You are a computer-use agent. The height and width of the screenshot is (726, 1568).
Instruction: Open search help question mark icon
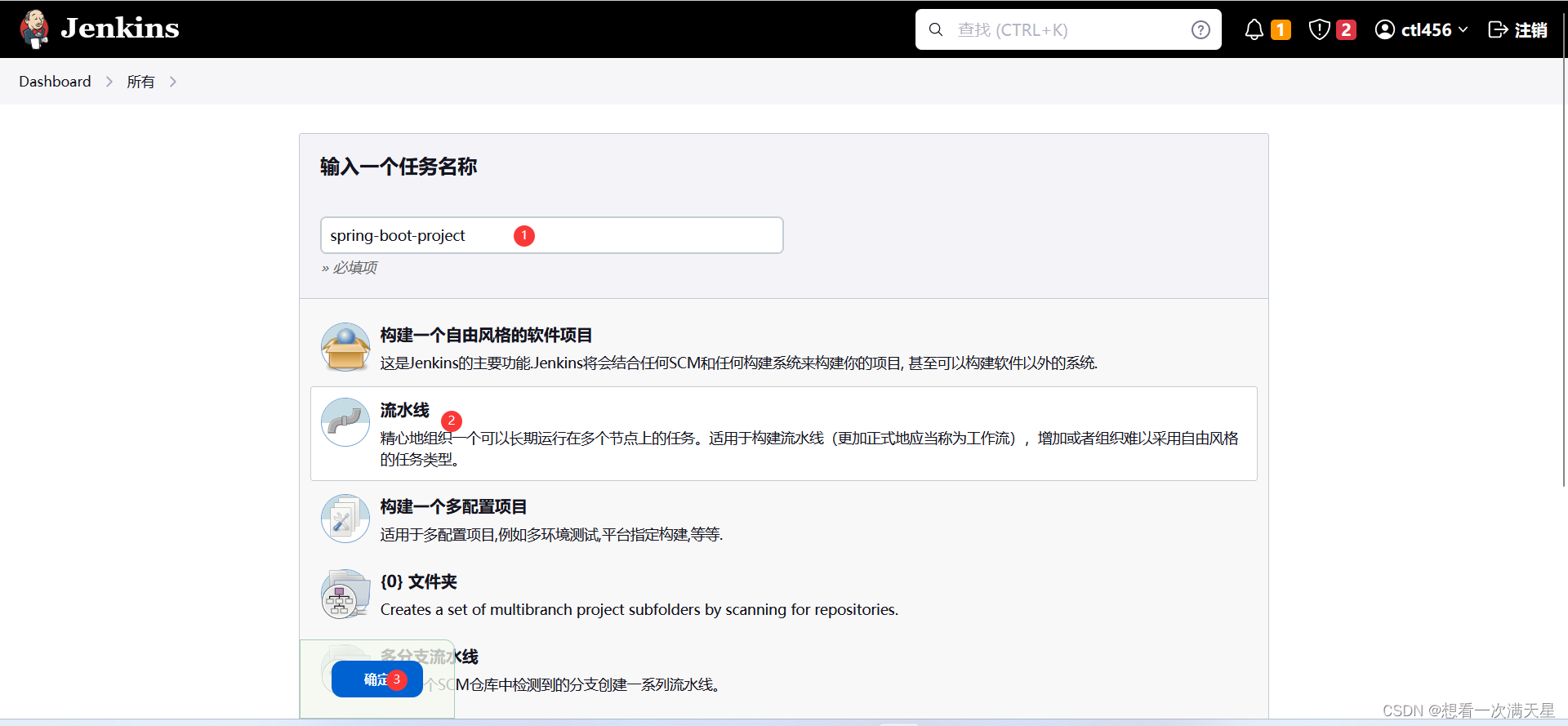click(x=1200, y=29)
